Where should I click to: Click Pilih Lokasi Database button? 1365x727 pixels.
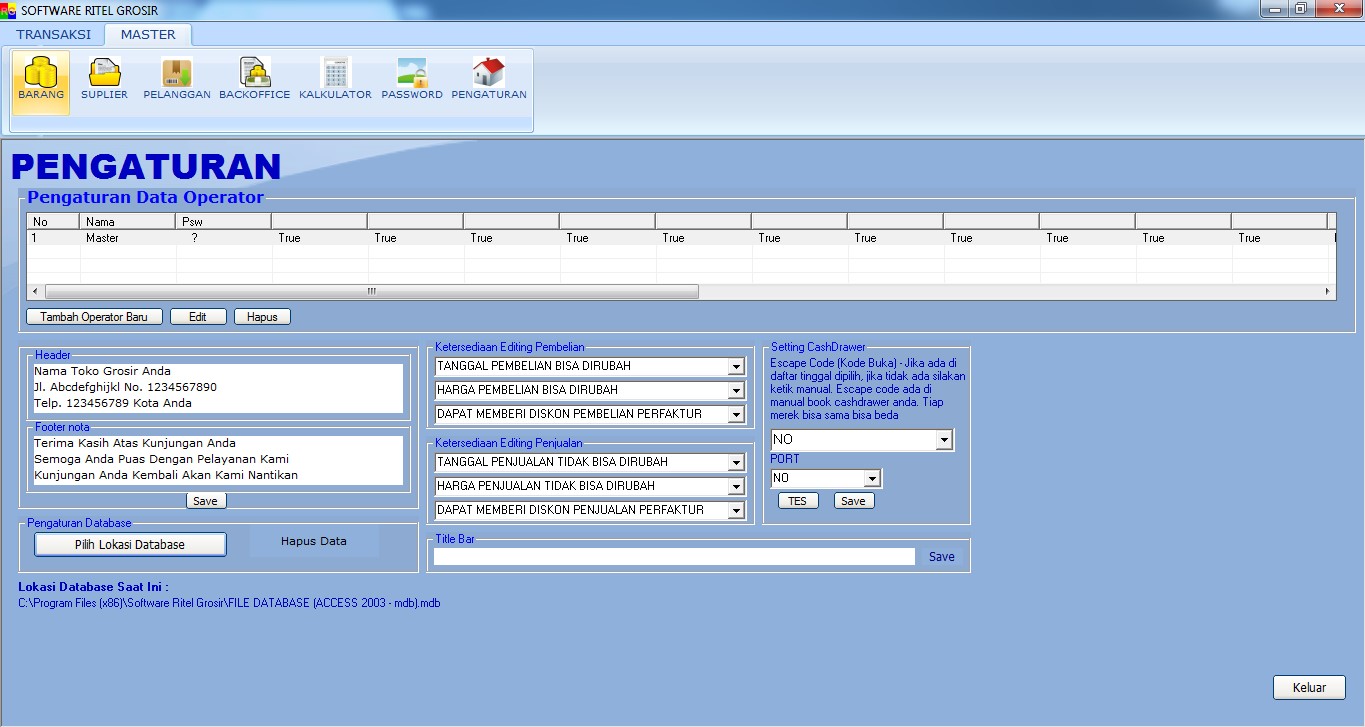130,544
